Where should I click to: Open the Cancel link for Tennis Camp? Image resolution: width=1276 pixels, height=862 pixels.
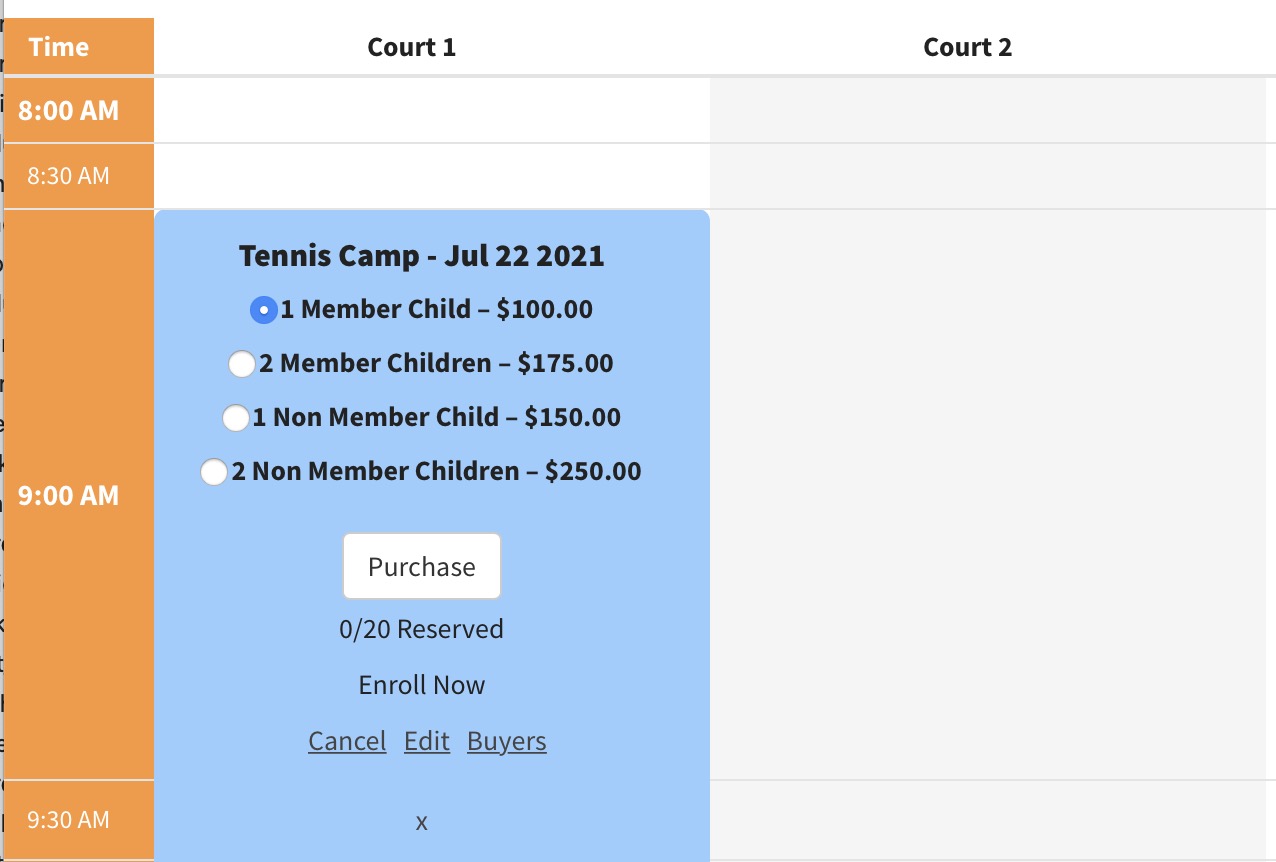347,741
